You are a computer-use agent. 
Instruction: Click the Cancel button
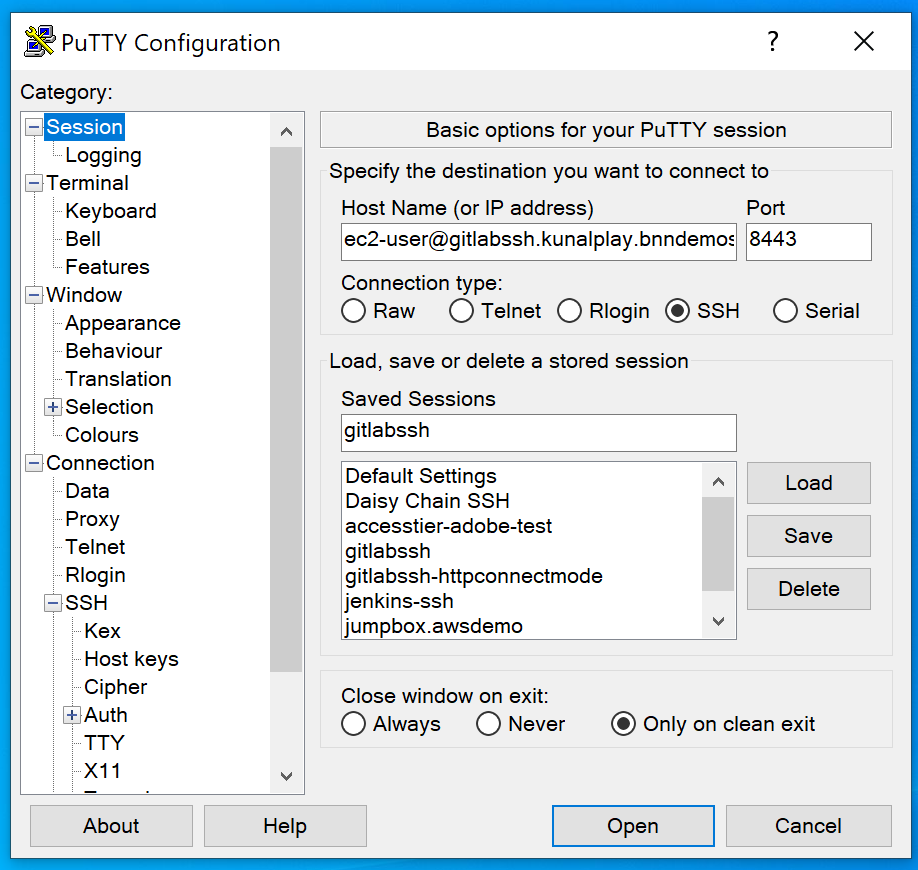pyautogui.click(x=809, y=826)
